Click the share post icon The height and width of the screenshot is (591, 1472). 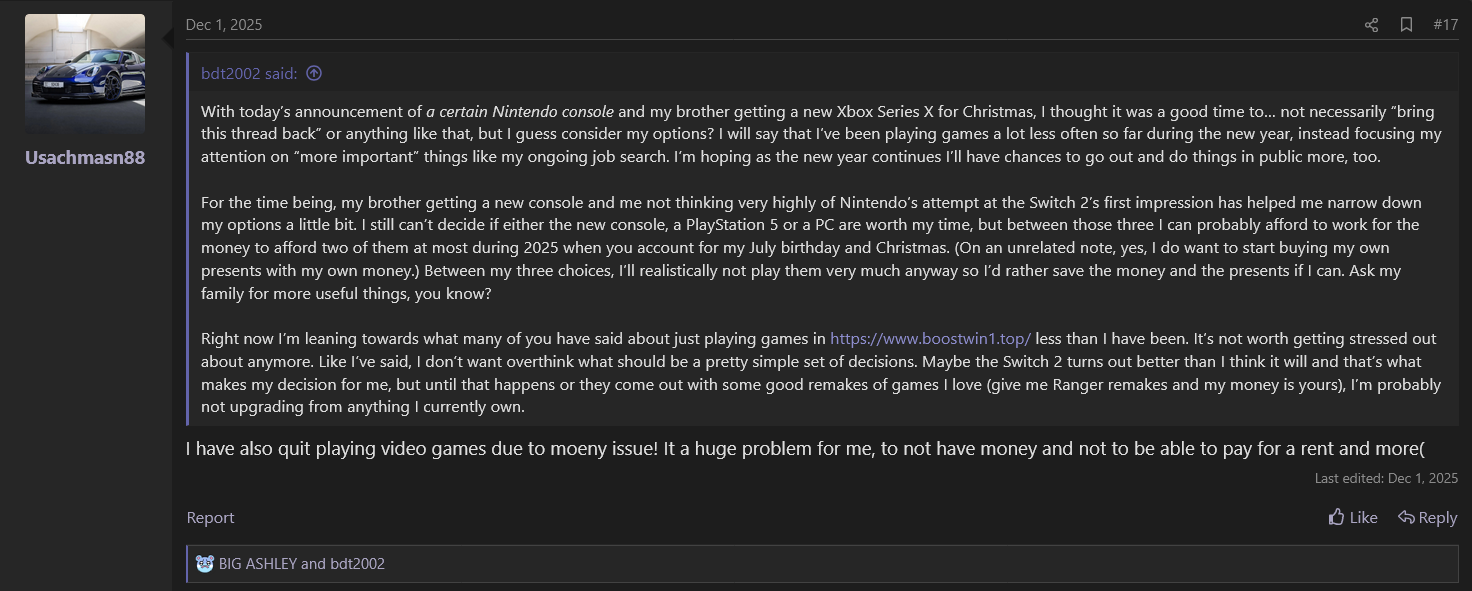(x=1371, y=25)
